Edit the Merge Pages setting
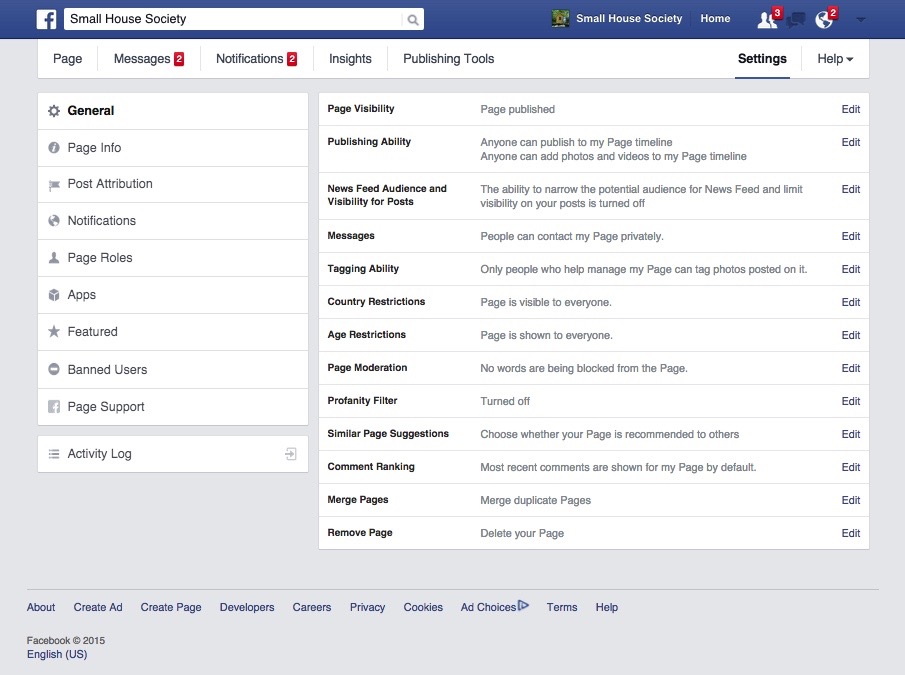Screen dimensions: 905x675 point(850,500)
